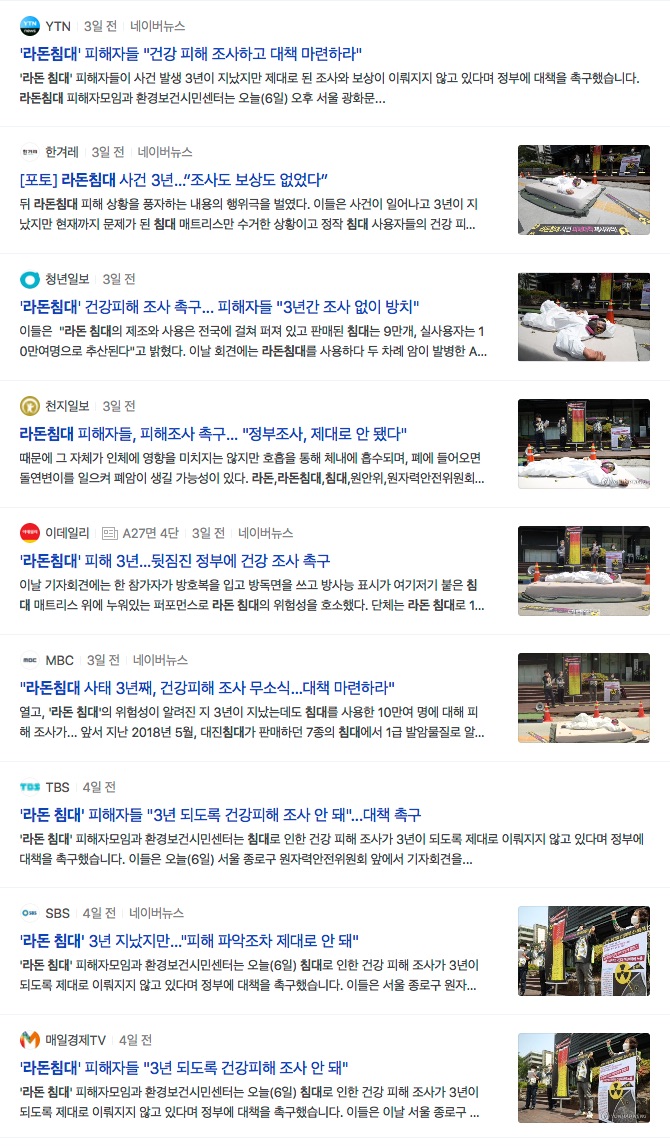The image size is (670, 1148).
Task: Click the SBS logo icon
Action: coord(29,913)
